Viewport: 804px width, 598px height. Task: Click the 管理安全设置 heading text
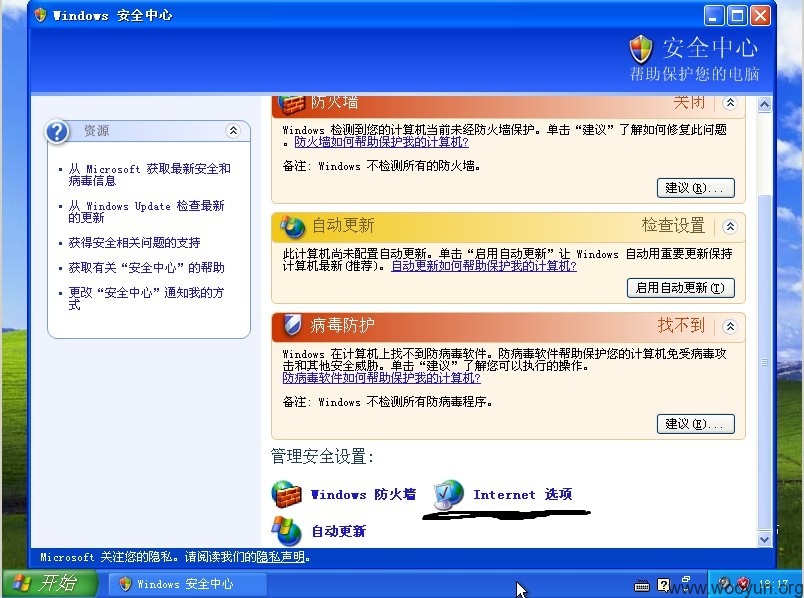[322, 456]
